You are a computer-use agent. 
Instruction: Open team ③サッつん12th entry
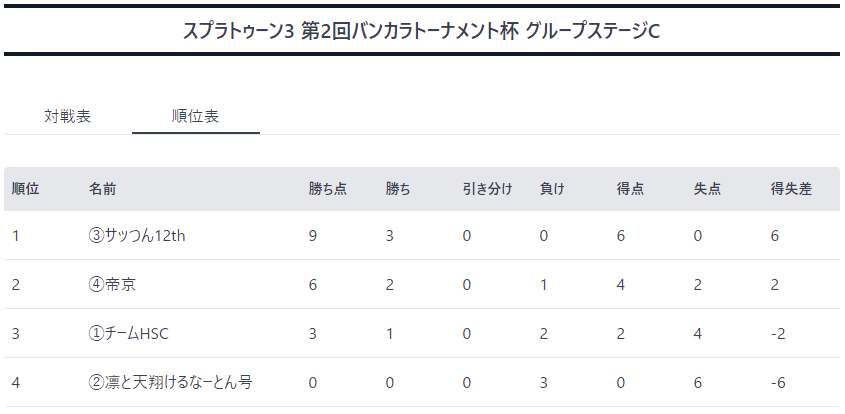click(136, 236)
